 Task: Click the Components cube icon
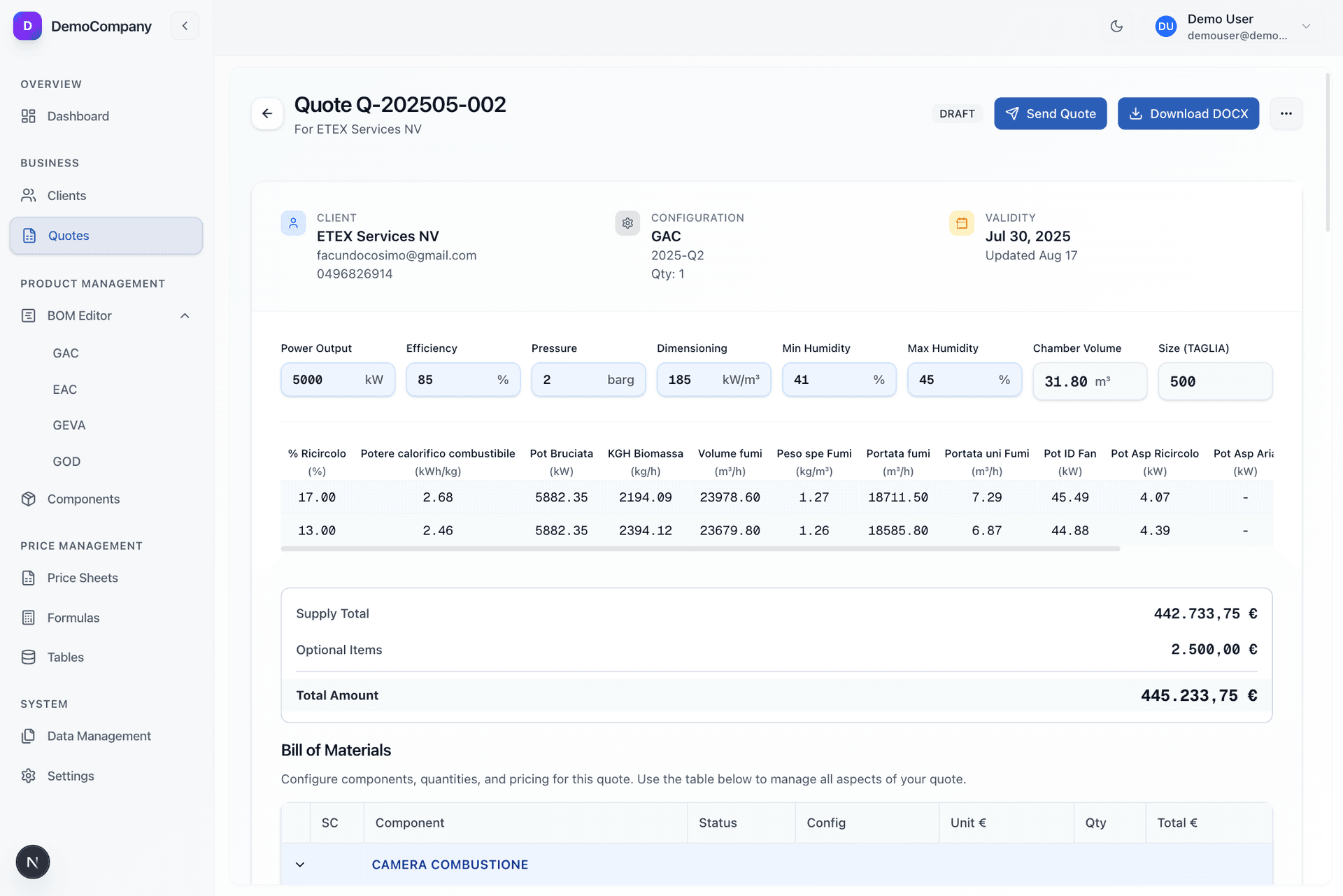[28, 499]
